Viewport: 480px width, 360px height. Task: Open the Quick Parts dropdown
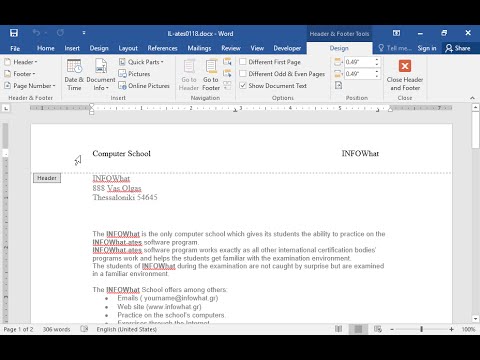pyautogui.click(x=141, y=62)
